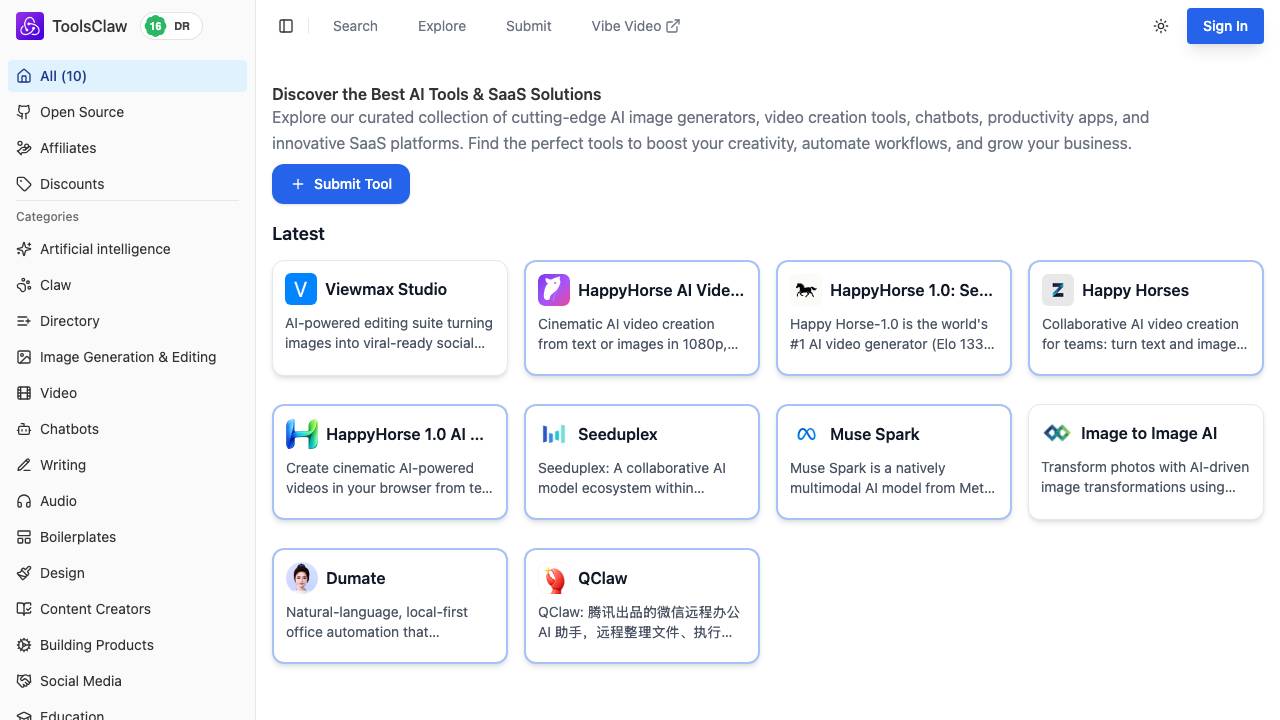Select All (10) in the sidebar
The image size is (1280, 720).
coord(127,76)
